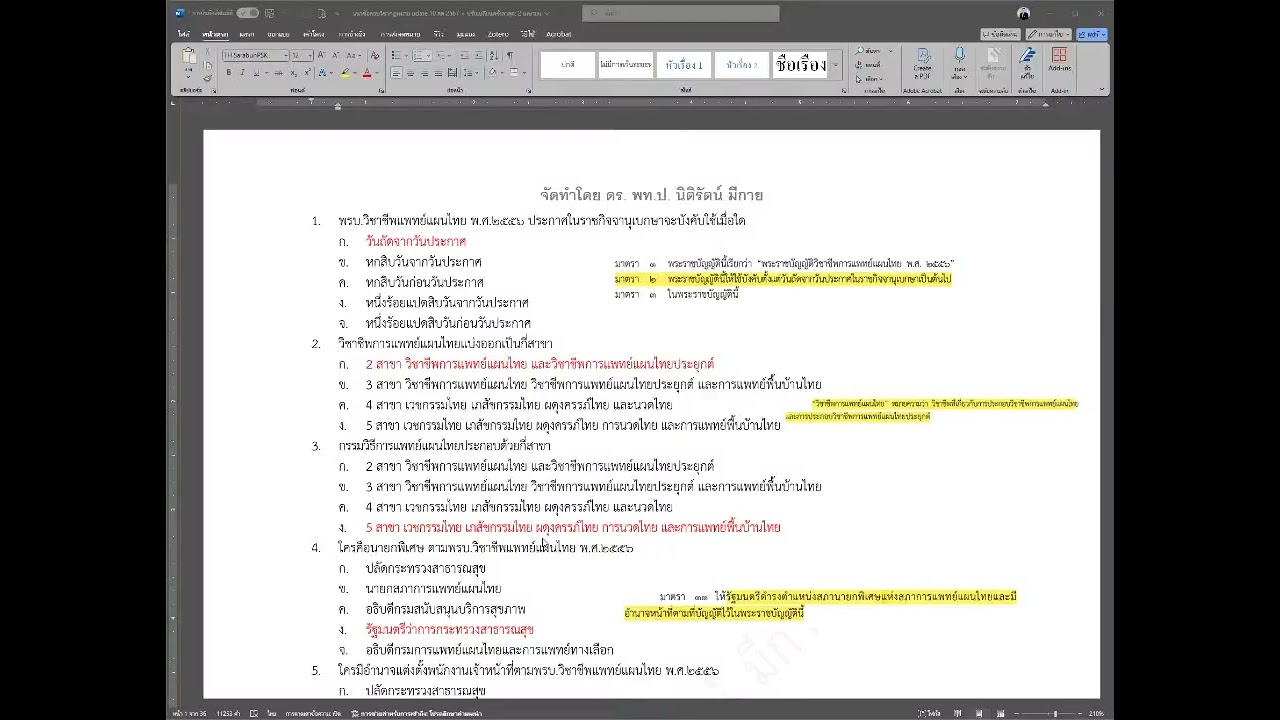Toggle Underline formatting

pos(256,73)
